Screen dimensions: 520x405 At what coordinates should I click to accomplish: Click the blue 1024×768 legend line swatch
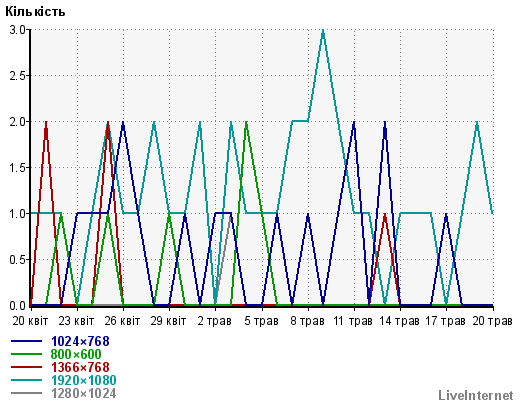26,341
